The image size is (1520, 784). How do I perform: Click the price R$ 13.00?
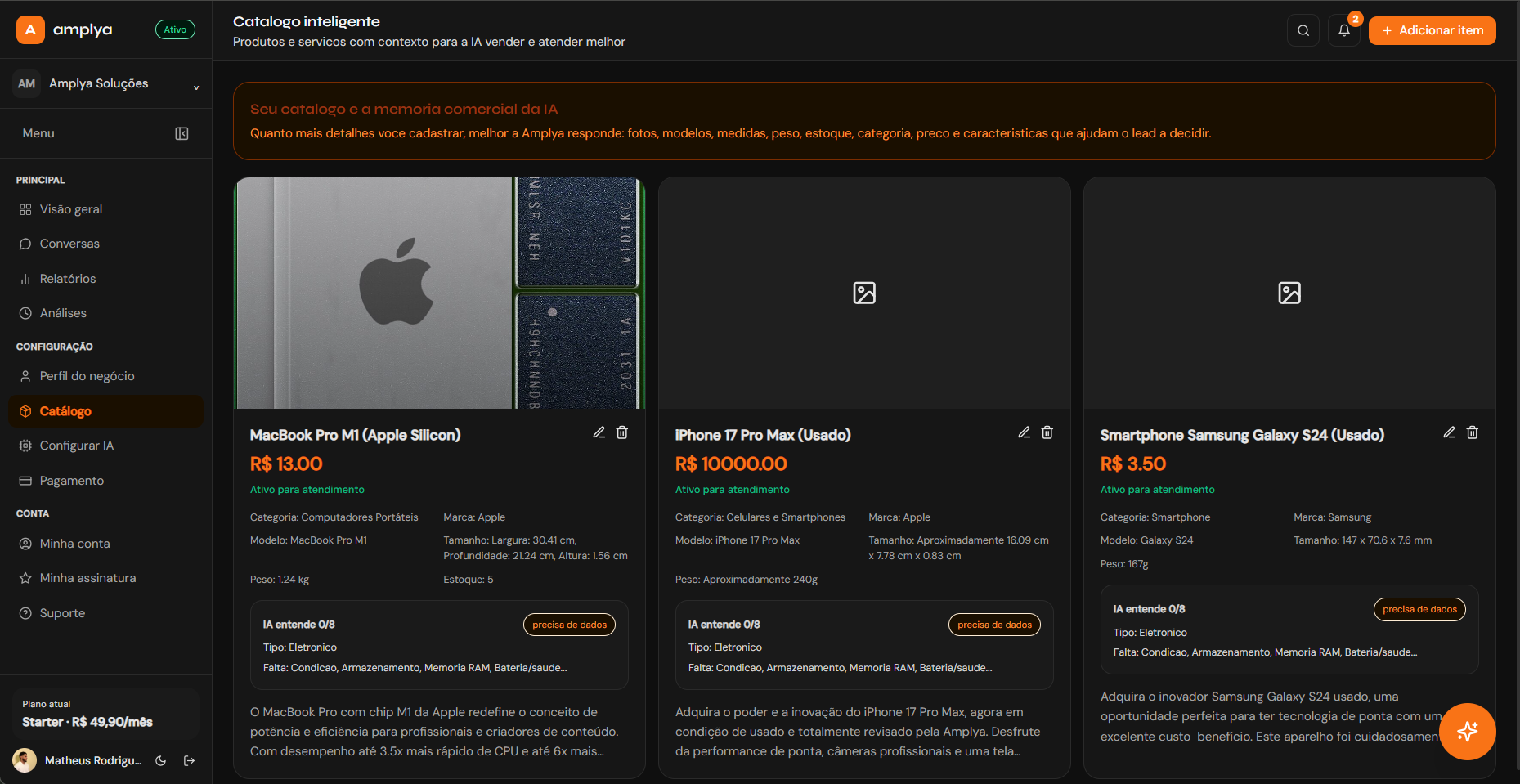[x=286, y=464]
